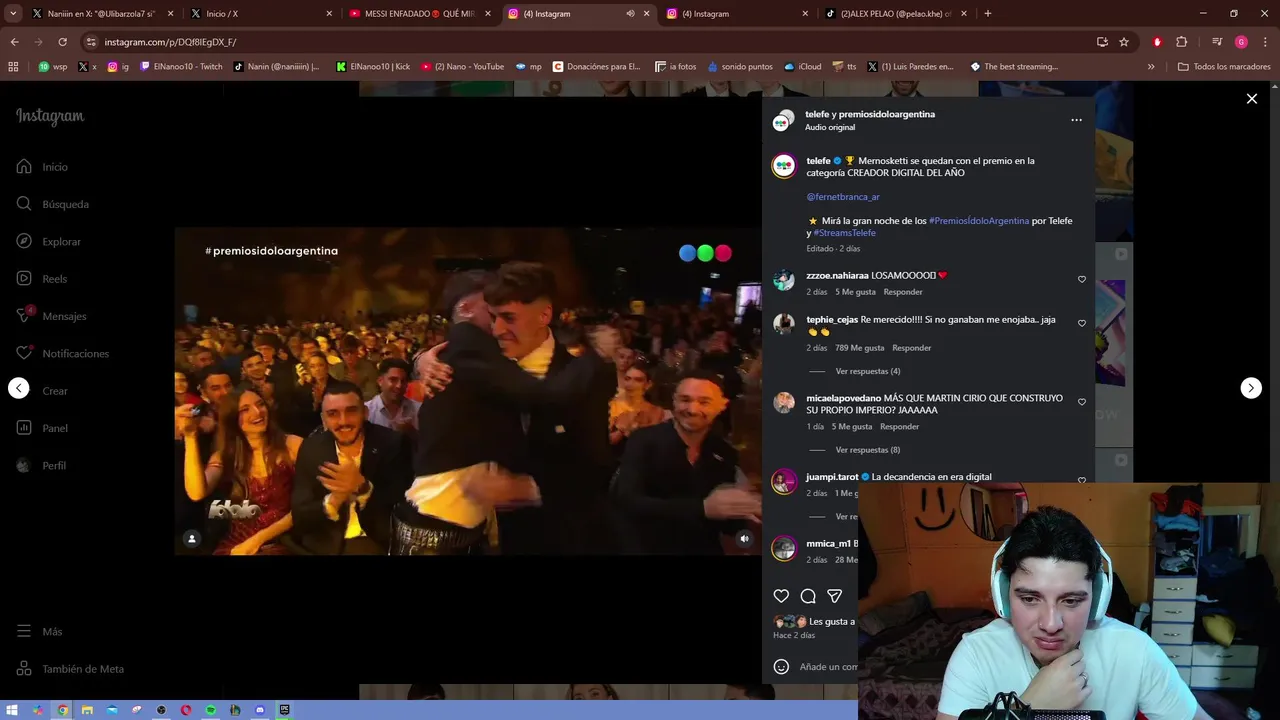Go back in browser history
Image resolution: width=1280 pixels, height=720 pixels.
14,42
